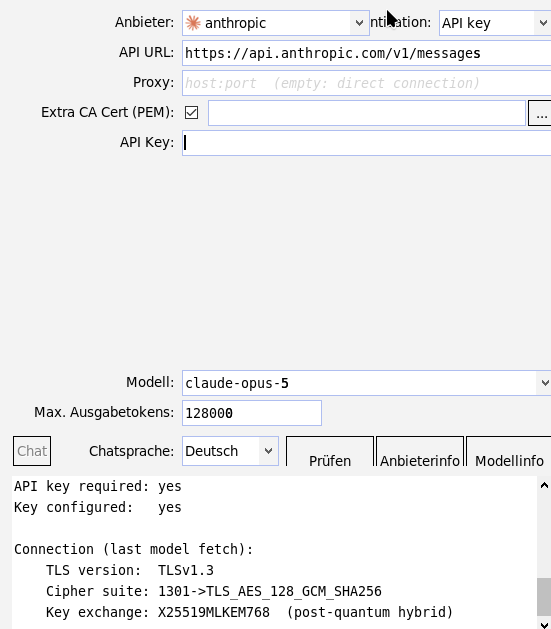
Task: Click the Max. Ausgabetokens field
Action: (x=252, y=413)
